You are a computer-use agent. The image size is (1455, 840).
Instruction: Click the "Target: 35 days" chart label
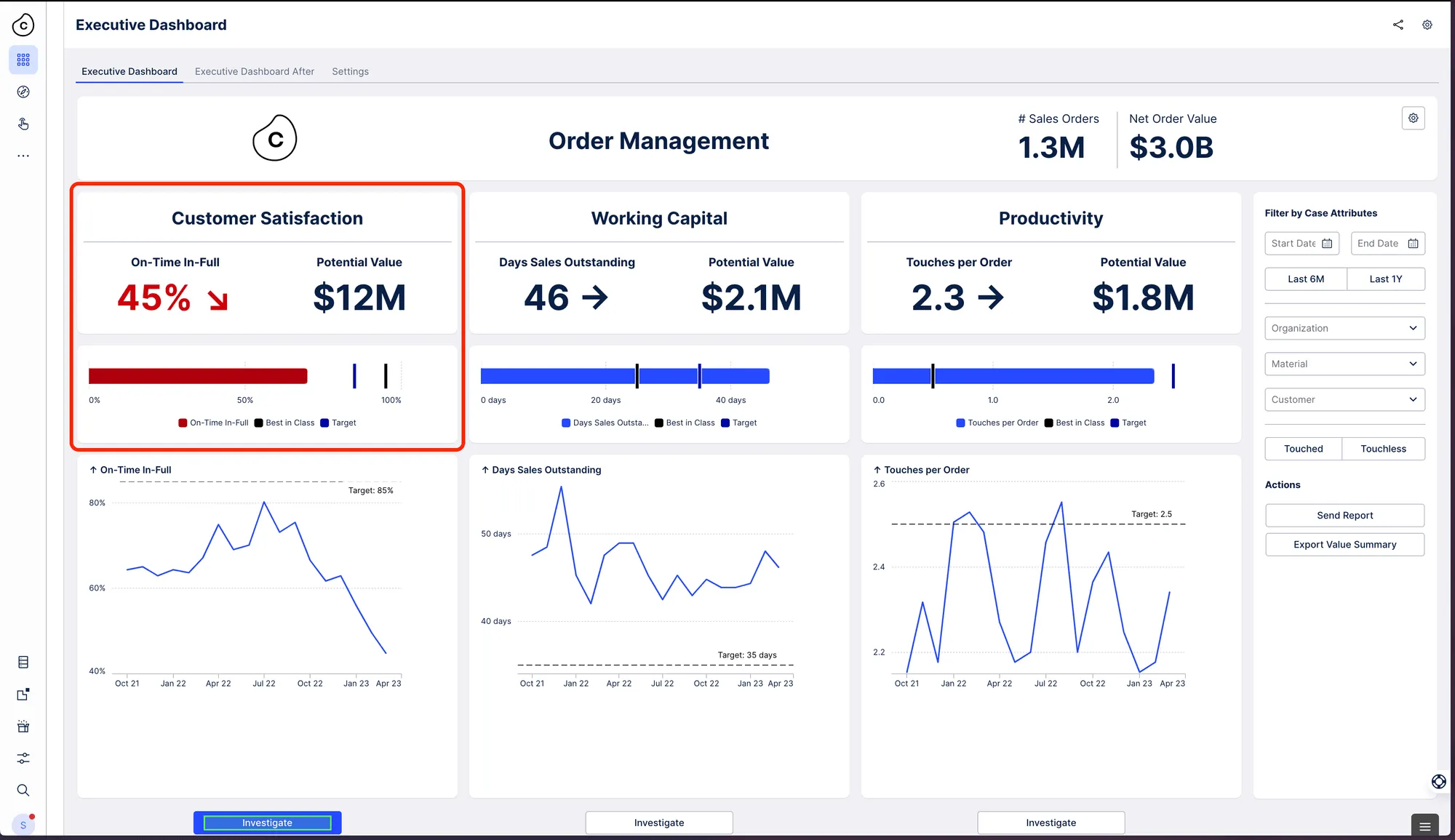click(x=747, y=655)
